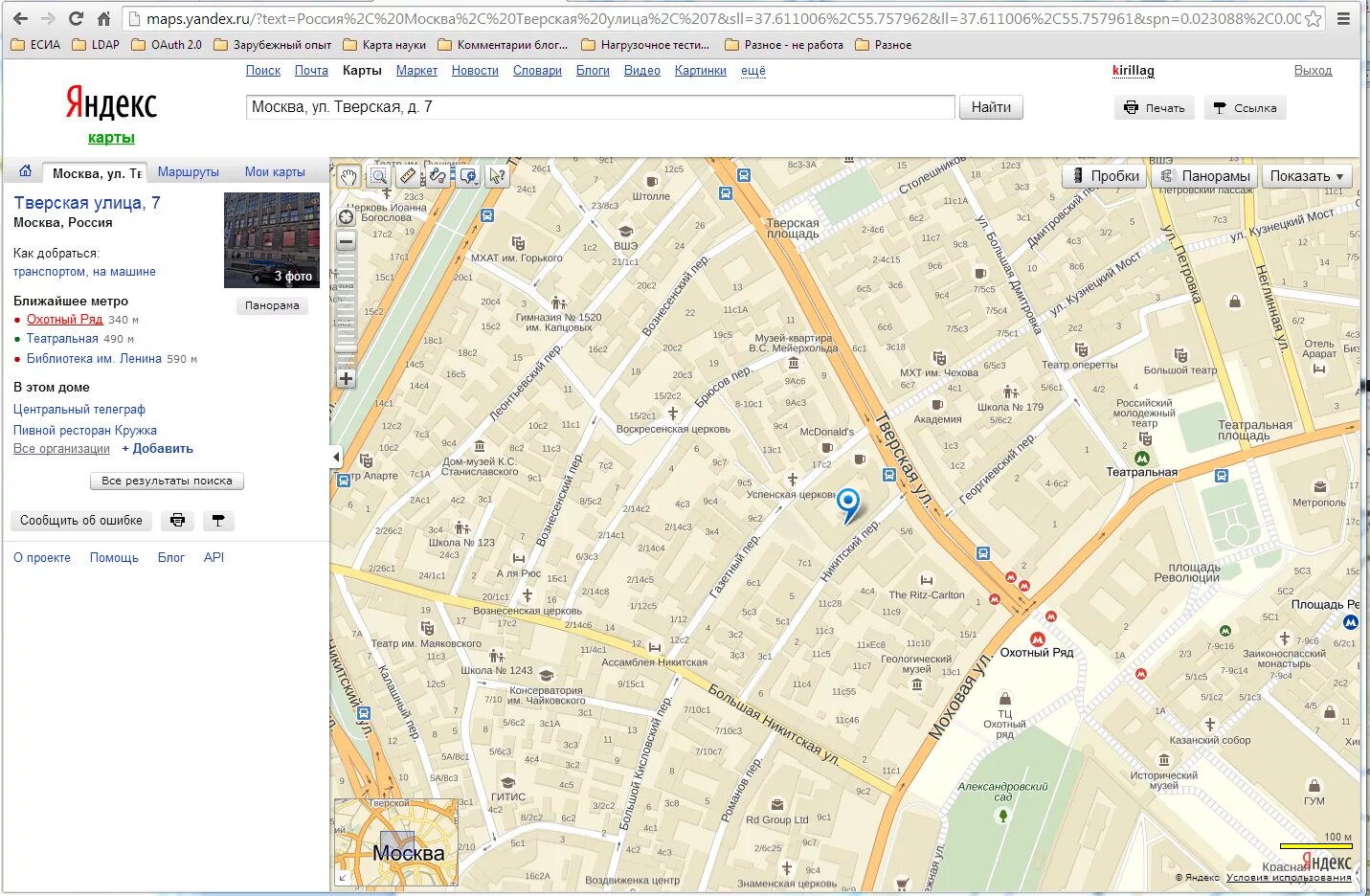Viewport: 1370px width, 896px height.
Task: Open the Показать dropdown
Action: [1307, 176]
